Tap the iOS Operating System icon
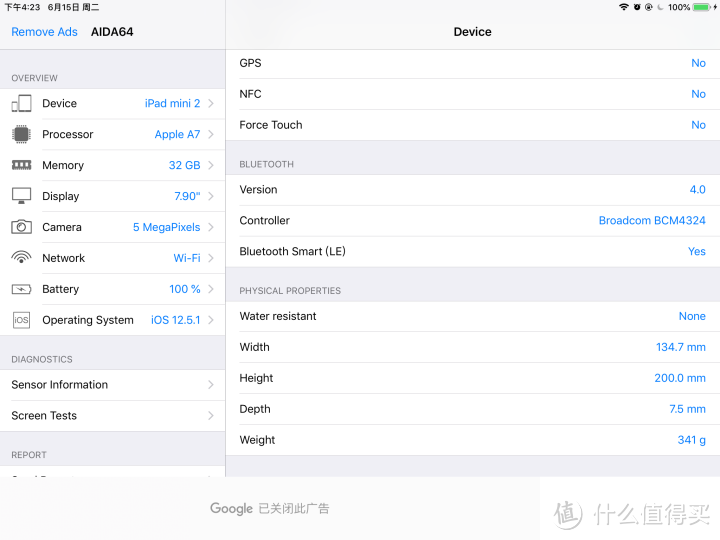The width and height of the screenshot is (720, 540). coord(21,320)
